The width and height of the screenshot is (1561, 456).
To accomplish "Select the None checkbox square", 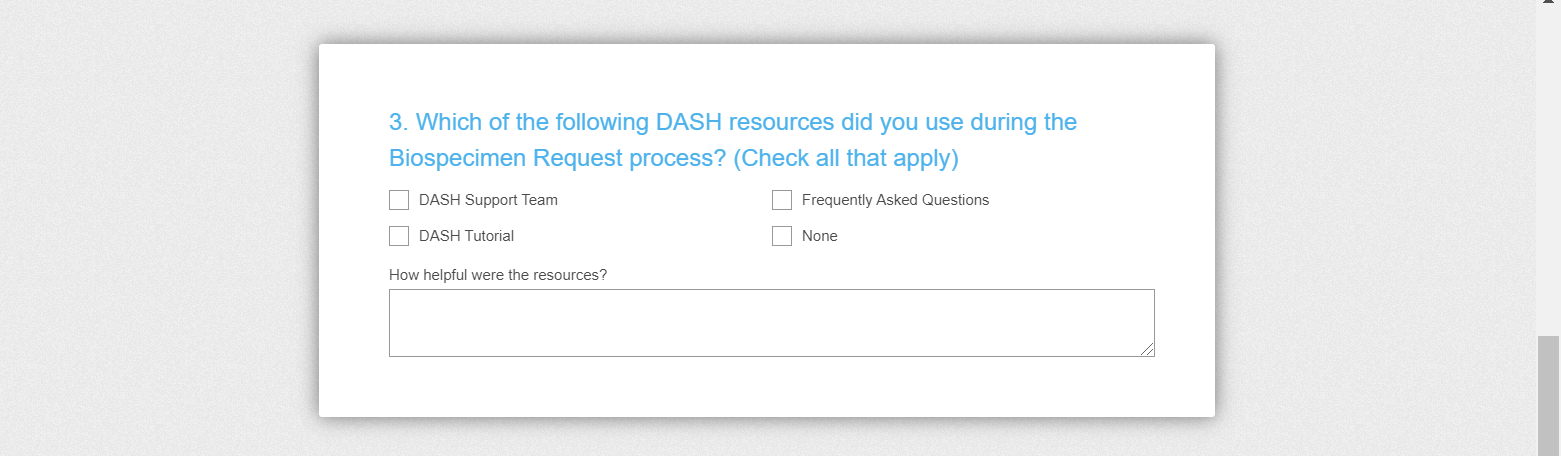I will (782, 236).
